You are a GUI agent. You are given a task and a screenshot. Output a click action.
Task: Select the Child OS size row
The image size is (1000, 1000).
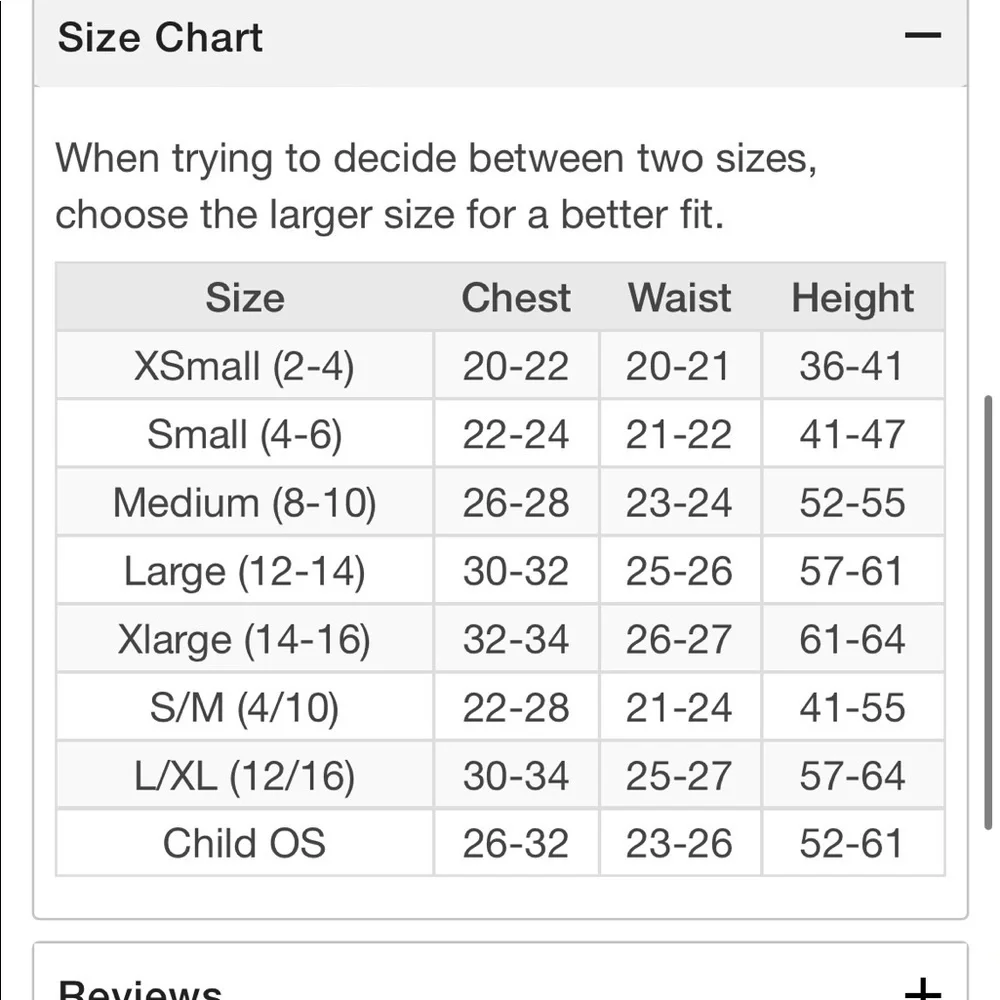[x=500, y=843]
